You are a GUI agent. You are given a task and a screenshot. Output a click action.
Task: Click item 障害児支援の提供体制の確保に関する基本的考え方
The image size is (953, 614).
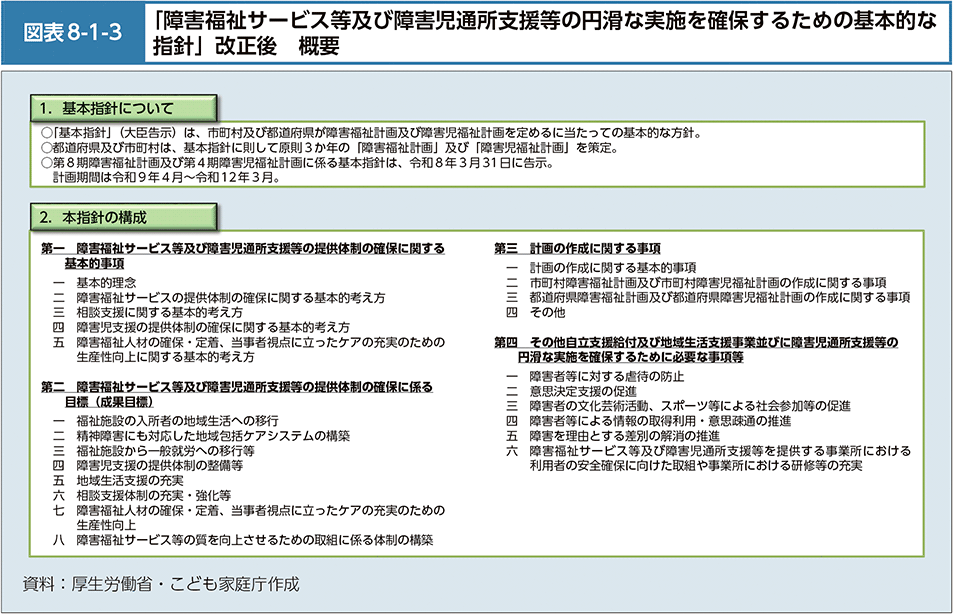[x=213, y=327]
